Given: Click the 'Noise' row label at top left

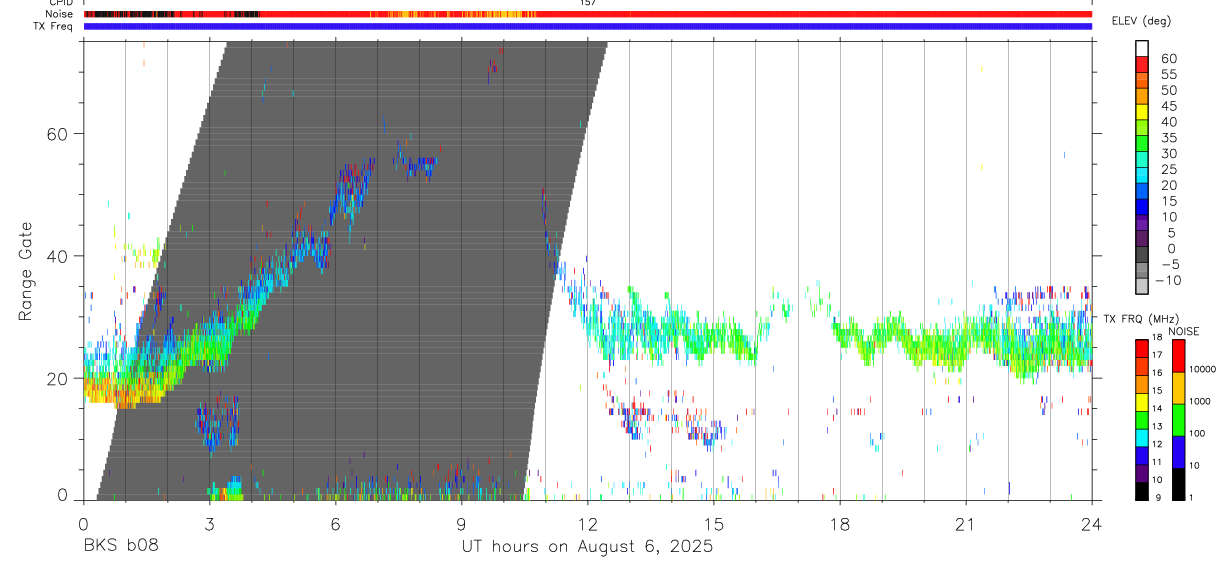Looking at the screenshot, I should 59,14.
